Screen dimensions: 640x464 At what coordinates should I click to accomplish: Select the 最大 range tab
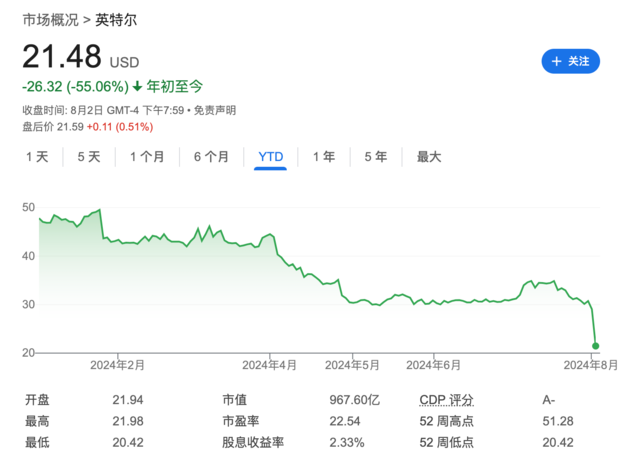pyautogui.click(x=429, y=157)
